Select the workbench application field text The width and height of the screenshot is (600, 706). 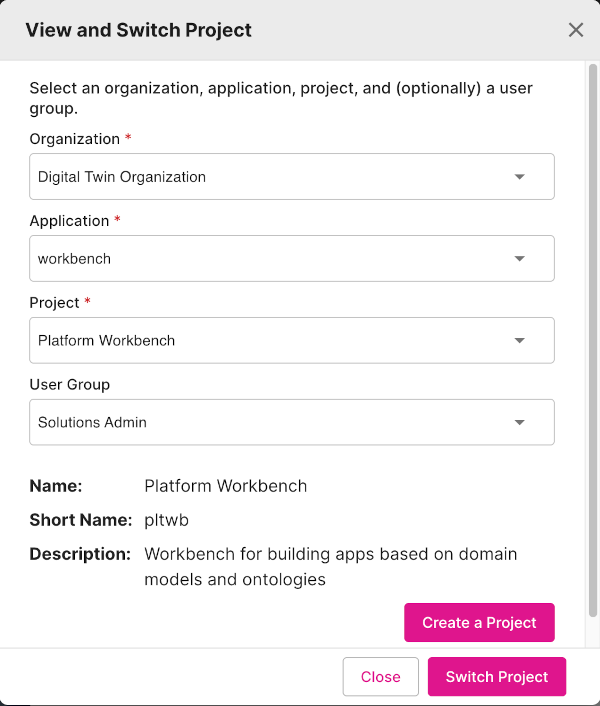click(x=75, y=259)
